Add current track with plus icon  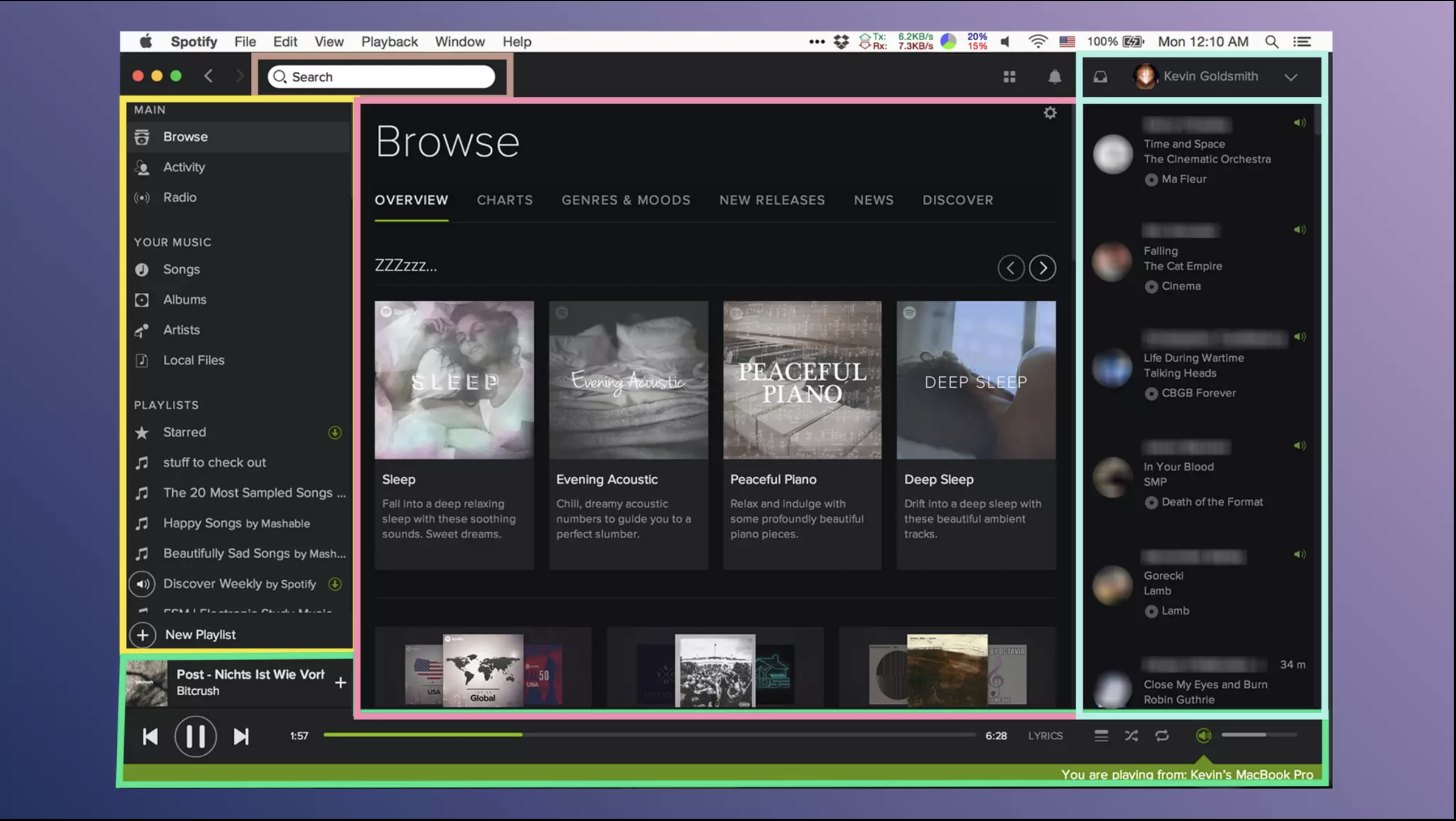(340, 683)
